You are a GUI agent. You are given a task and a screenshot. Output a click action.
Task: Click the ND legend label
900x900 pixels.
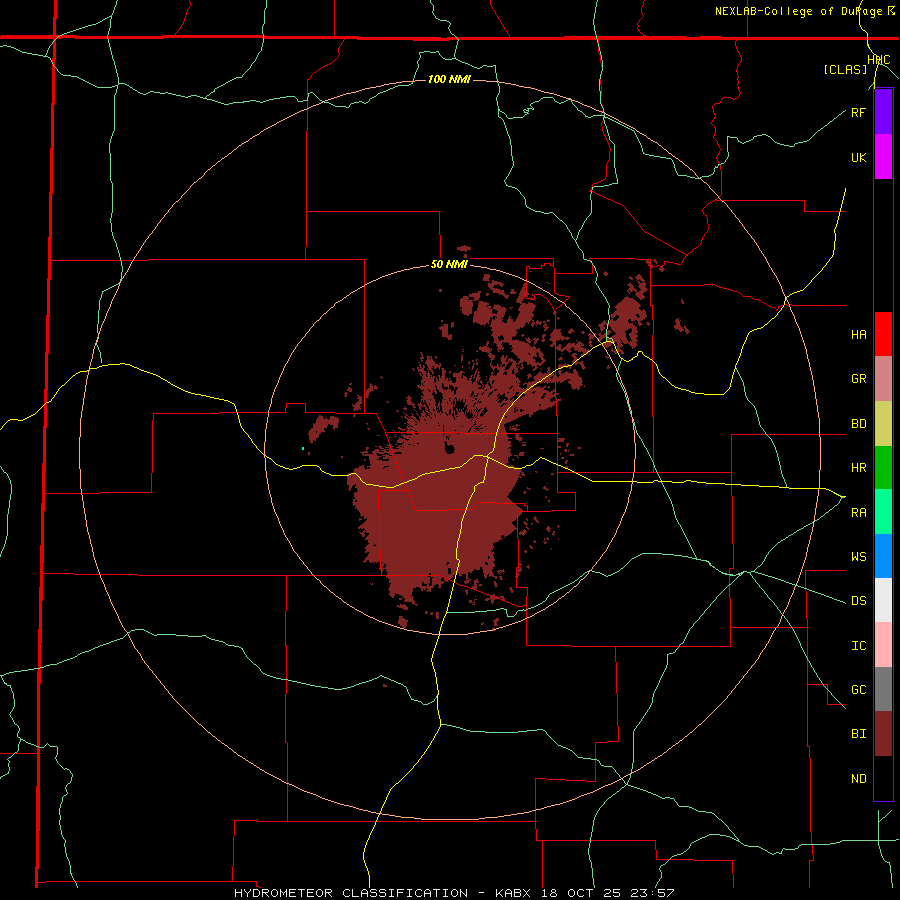coord(858,778)
